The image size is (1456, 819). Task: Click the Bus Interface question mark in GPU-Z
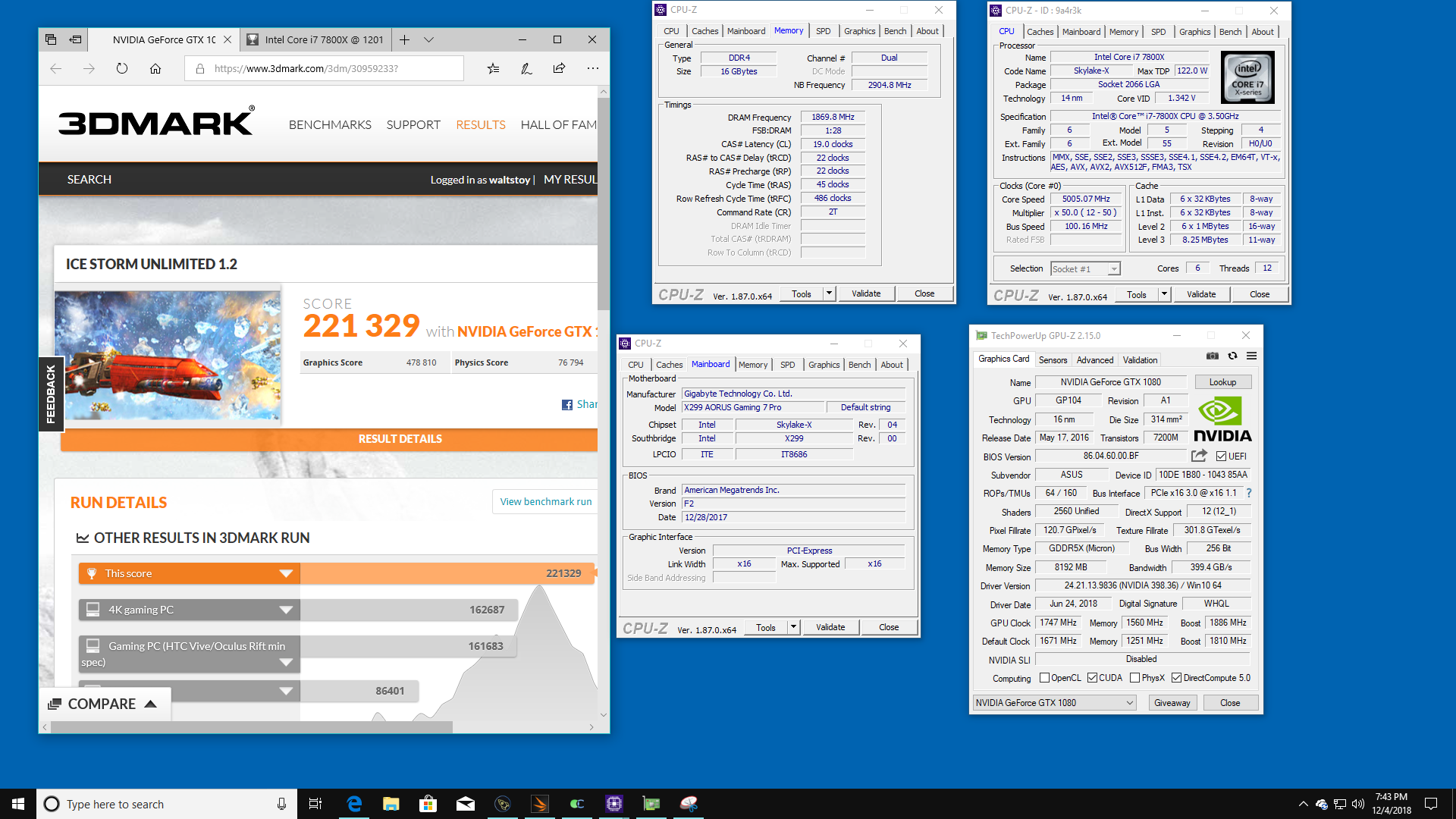[1248, 493]
